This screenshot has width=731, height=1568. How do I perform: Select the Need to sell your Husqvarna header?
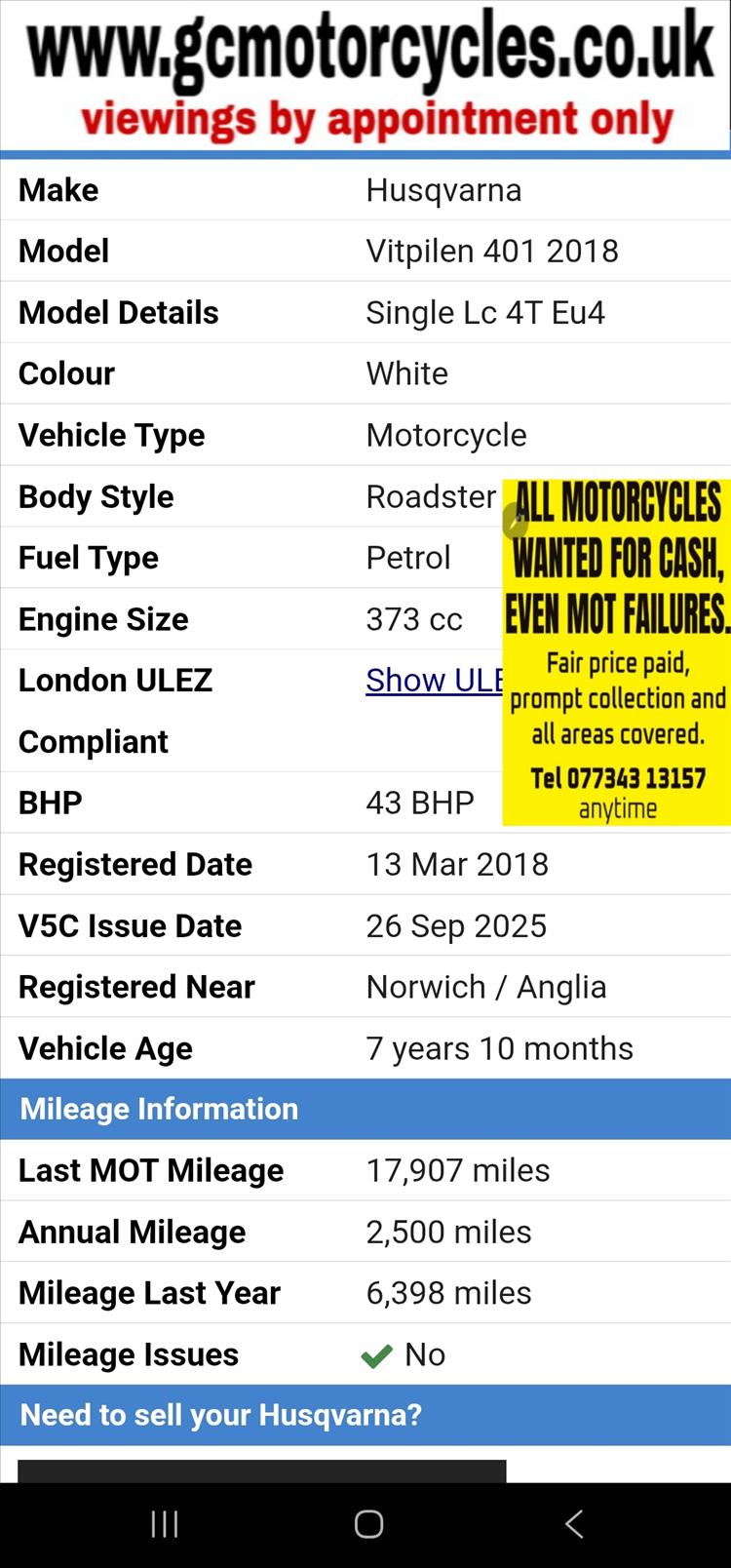click(x=221, y=1415)
